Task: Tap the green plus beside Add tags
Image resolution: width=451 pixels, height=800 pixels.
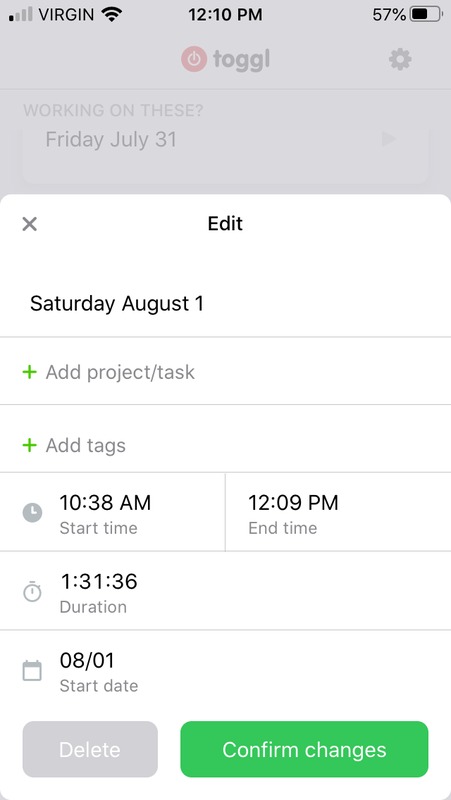Action: (30, 445)
